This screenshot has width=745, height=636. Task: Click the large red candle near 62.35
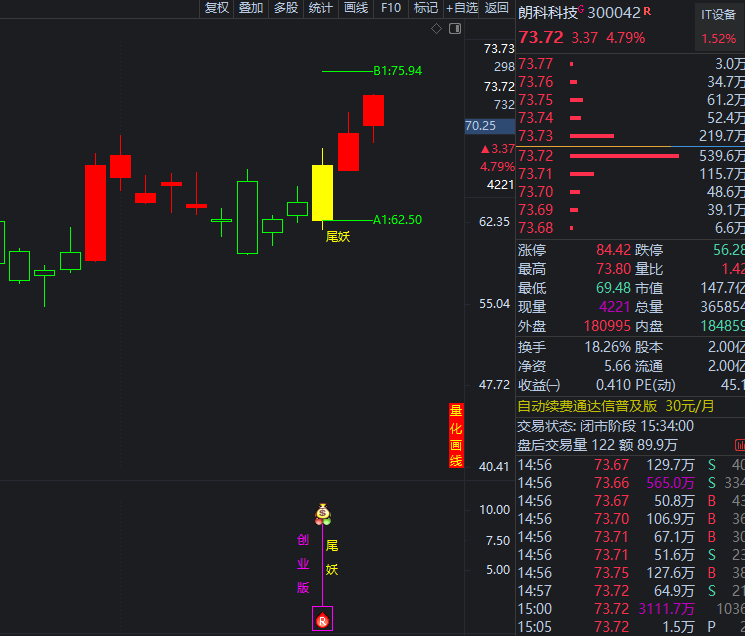96,213
